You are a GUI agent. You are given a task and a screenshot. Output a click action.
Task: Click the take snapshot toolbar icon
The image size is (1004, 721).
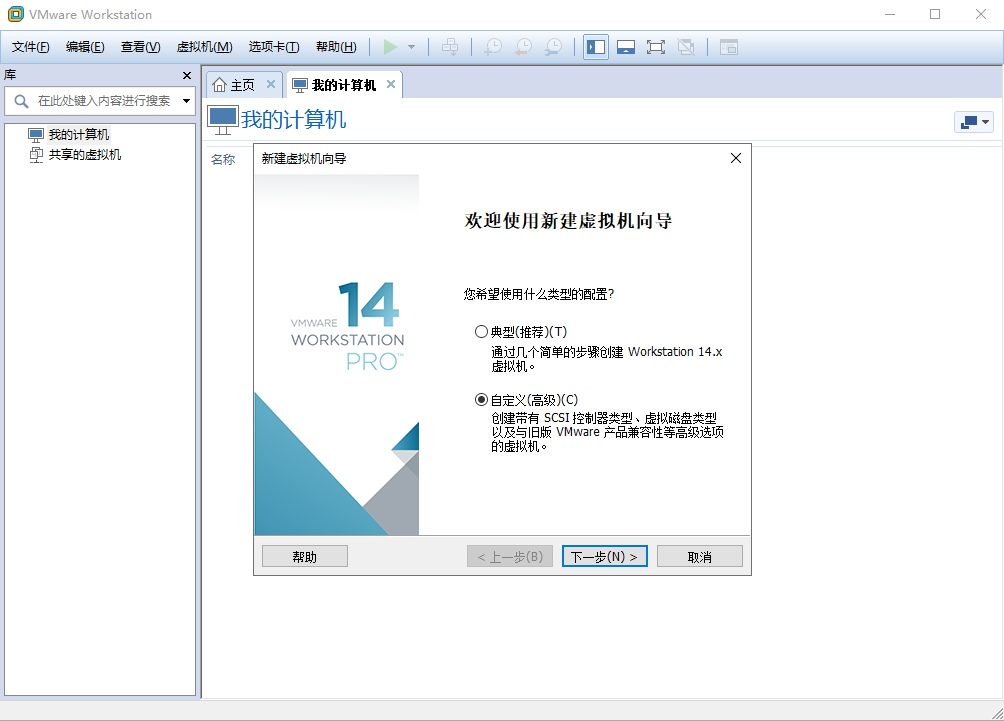(x=492, y=47)
